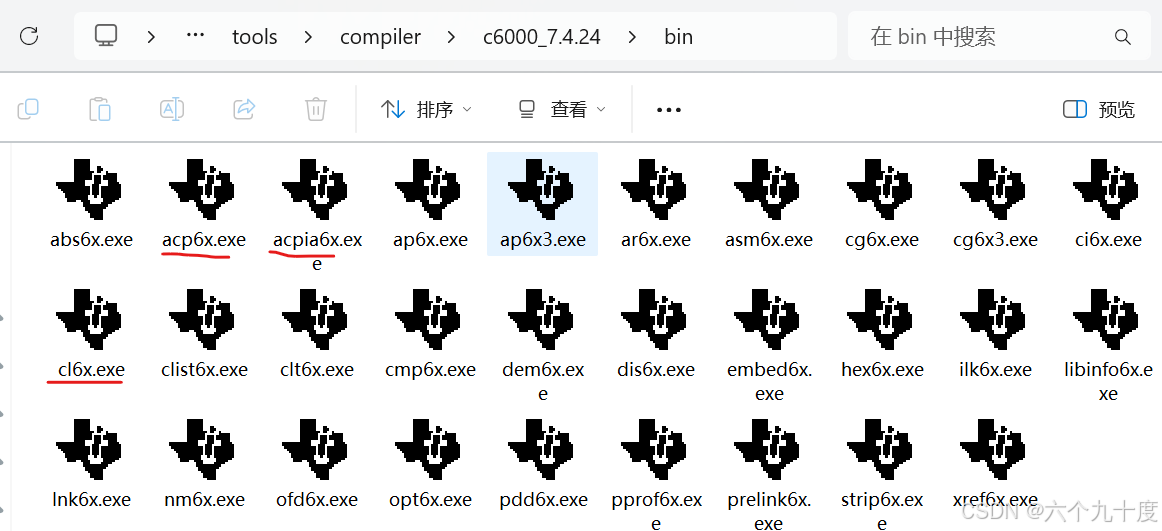Select the dis6x.exe file icon
This screenshot has width=1162, height=531.
coord(654,319)
